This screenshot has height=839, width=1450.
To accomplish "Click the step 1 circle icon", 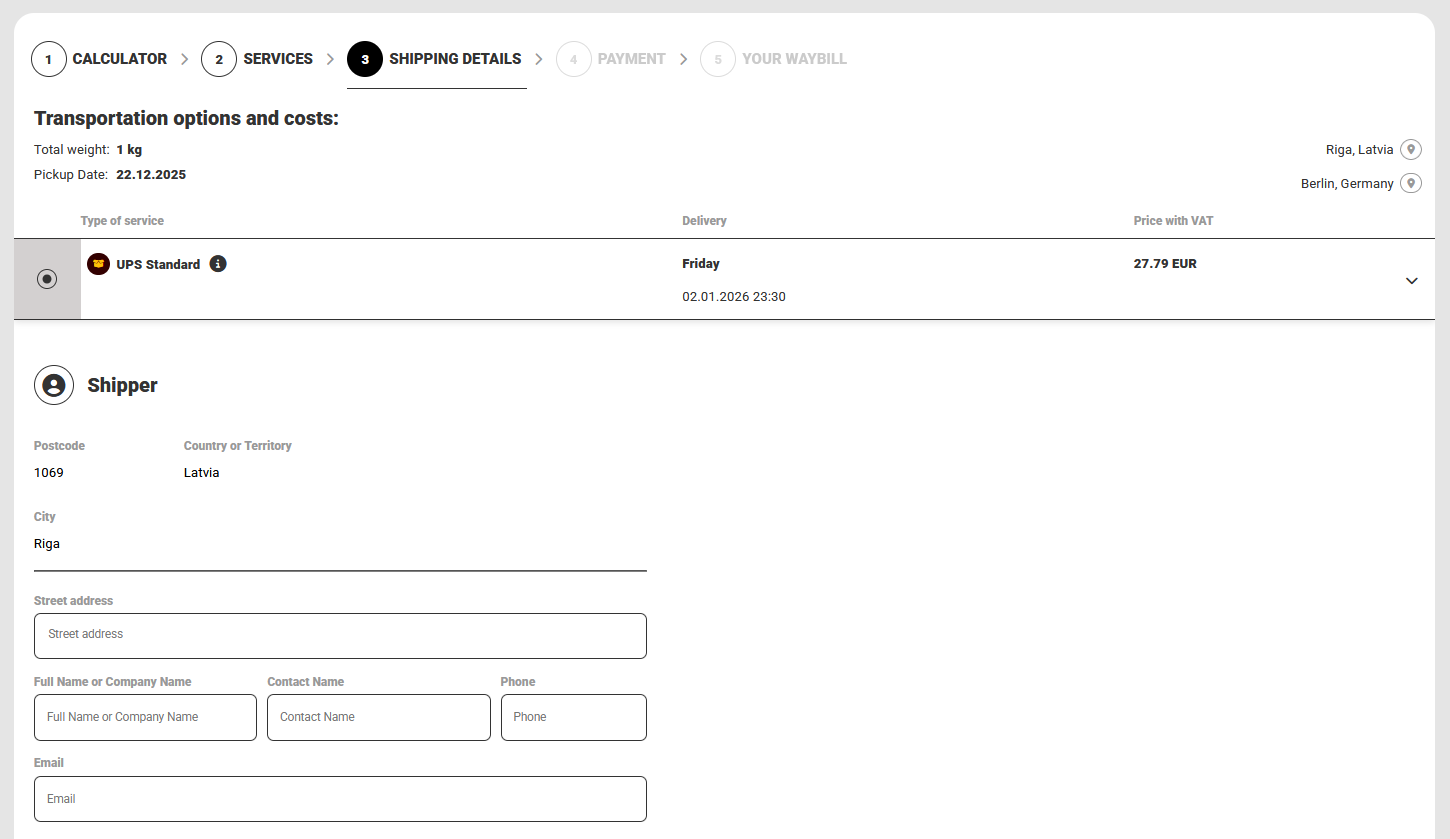I will click(x=49, y=59).
